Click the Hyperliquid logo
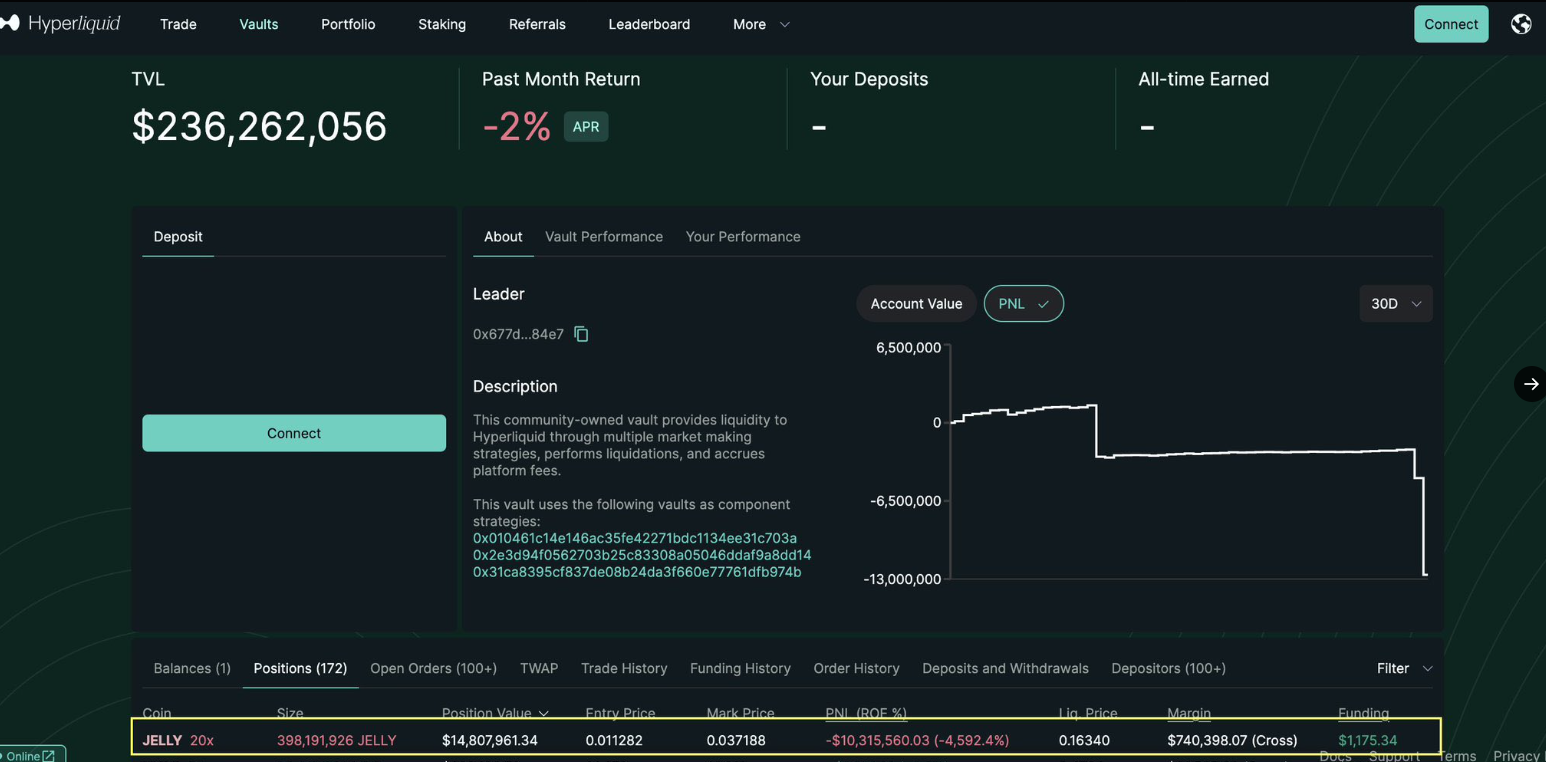The height and width of the screenshot is (762, 1546). [x=60, y=23]
